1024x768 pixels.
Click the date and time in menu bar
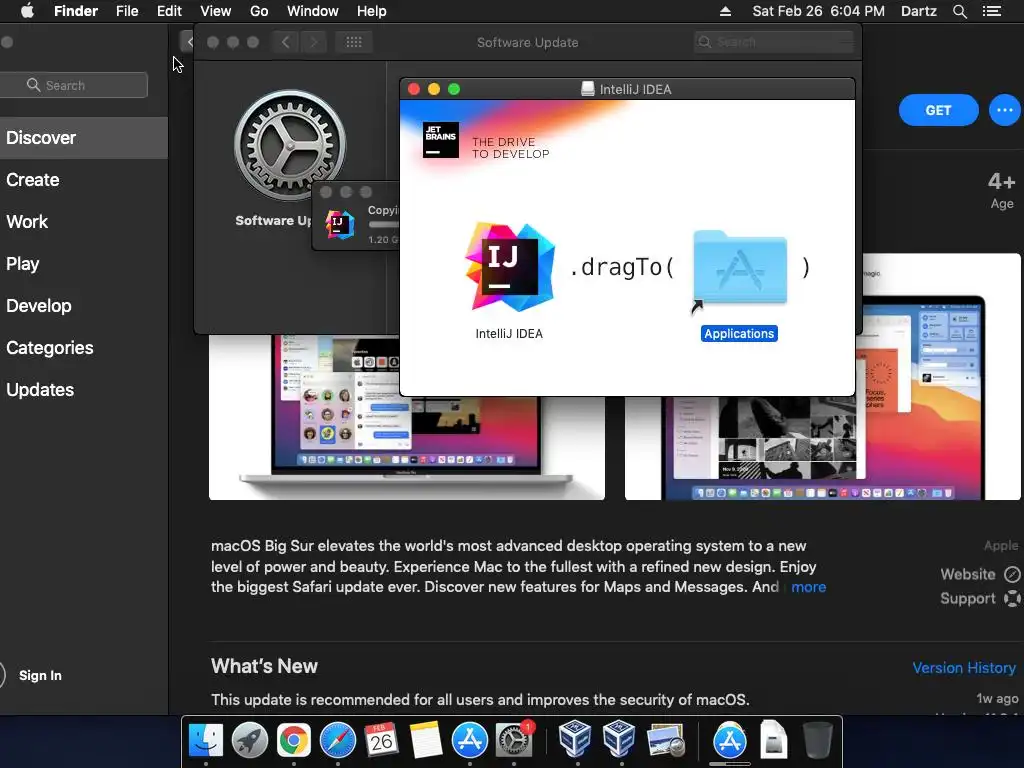click(818, 11)
